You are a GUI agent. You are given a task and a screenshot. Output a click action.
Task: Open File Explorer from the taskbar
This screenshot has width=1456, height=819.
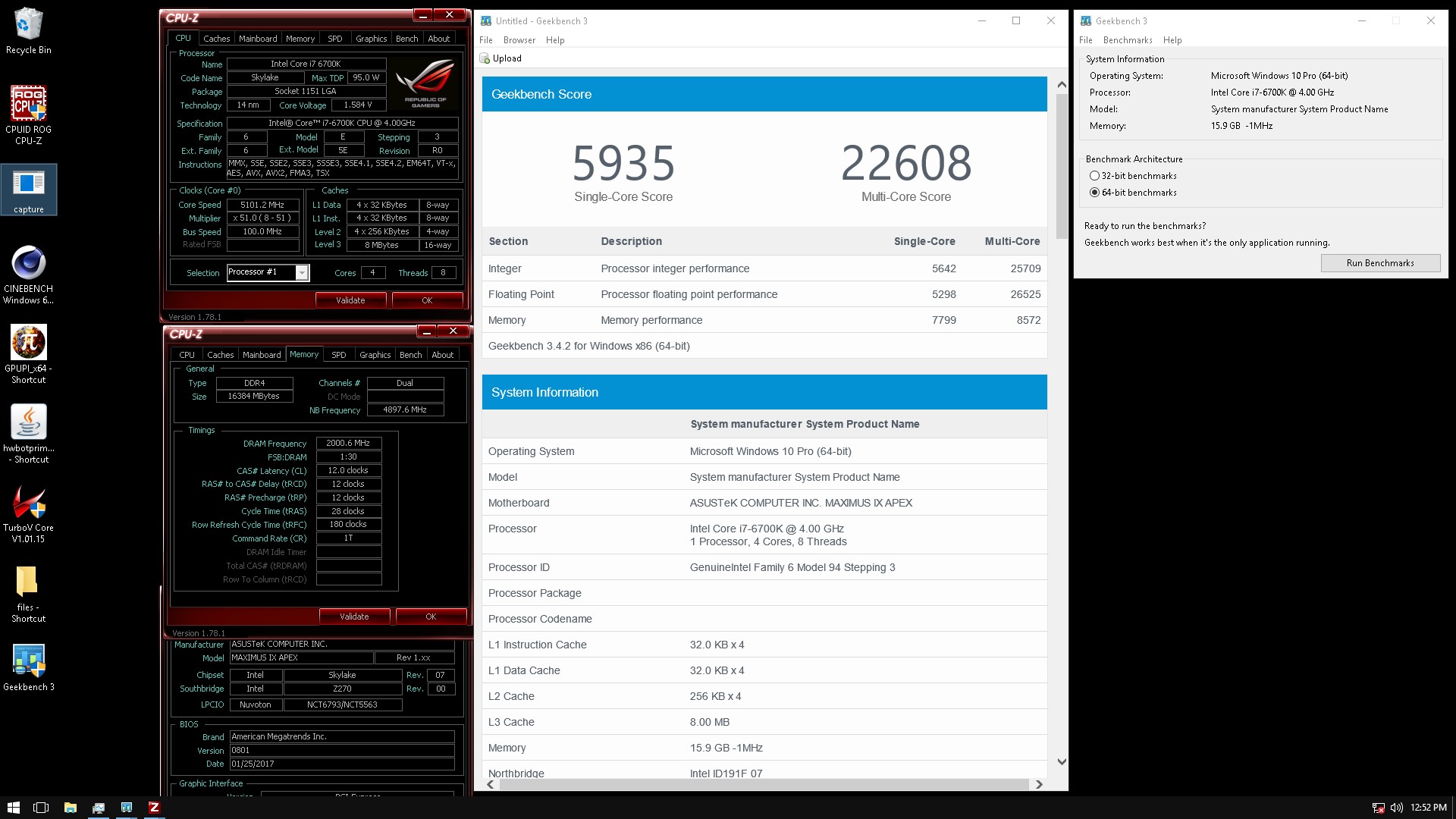[x=70, y=808]
